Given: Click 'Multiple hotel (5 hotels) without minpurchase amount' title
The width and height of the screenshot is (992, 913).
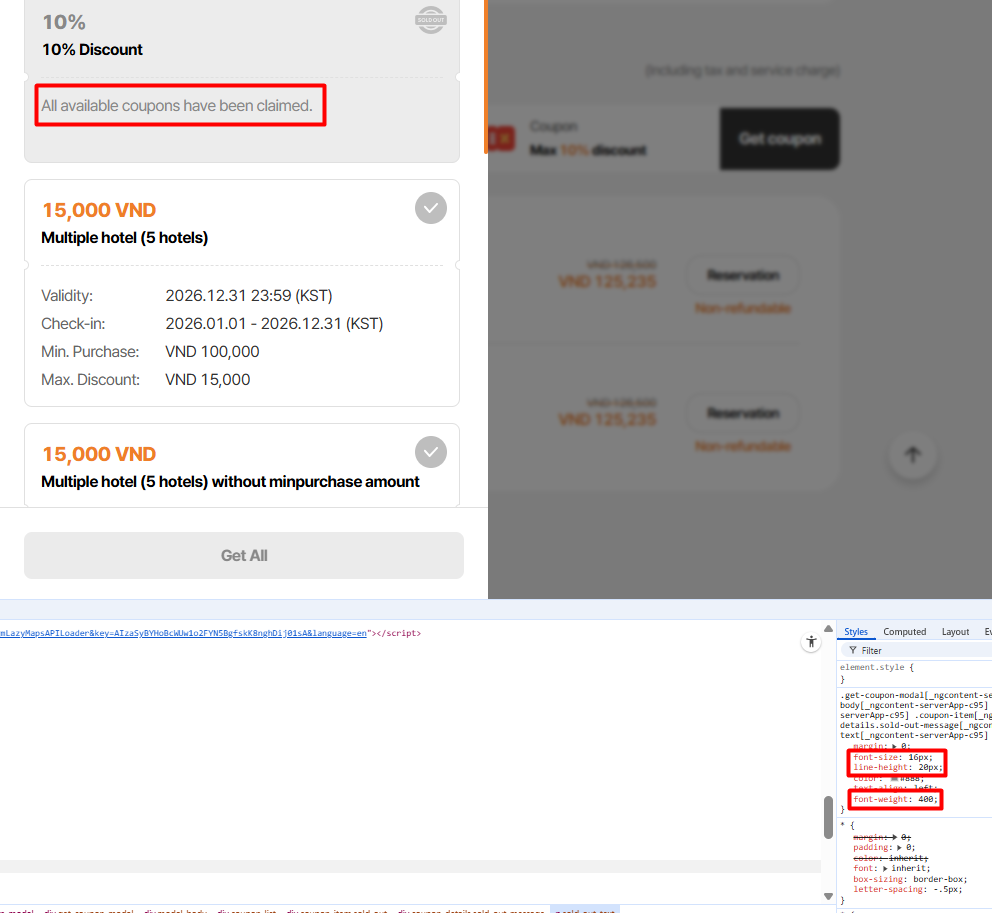Looking at the screenshot, I should coord(230,481).
